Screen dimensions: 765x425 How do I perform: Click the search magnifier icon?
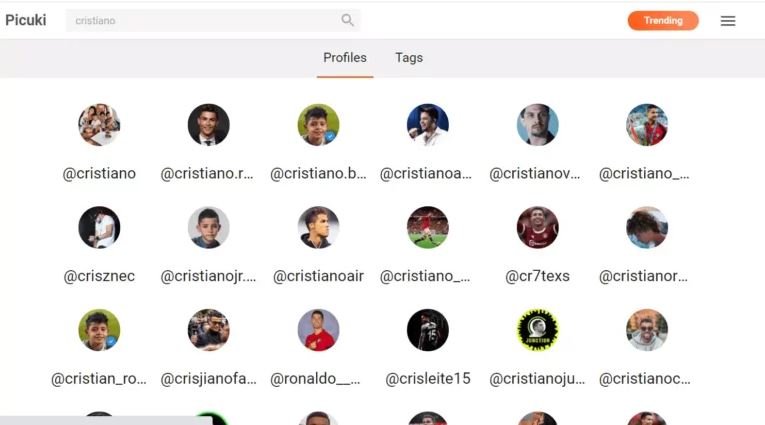point(347,20)
